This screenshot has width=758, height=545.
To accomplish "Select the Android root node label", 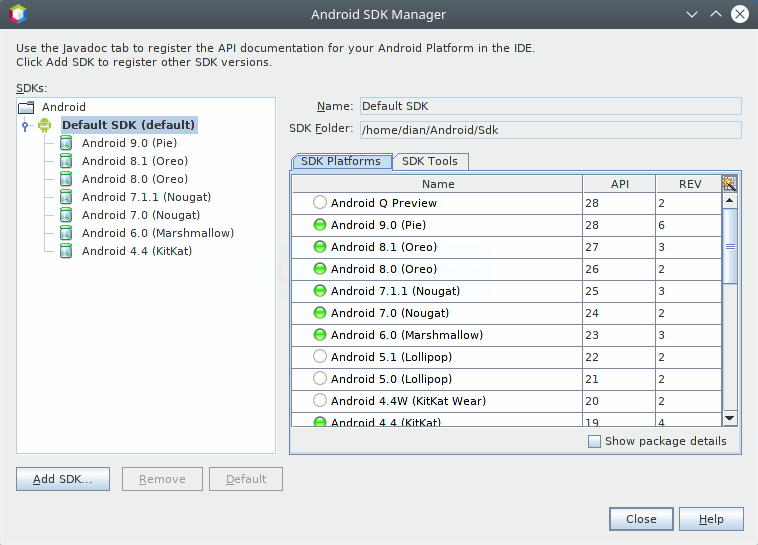I will pyautogui.click(x=64, y=107).
